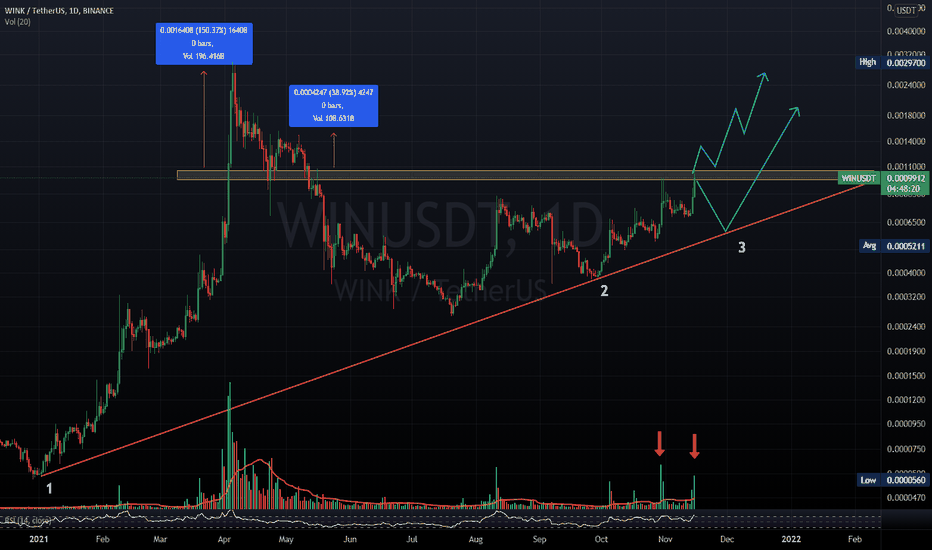Click the 0.0006500 price axis label
Screen dimensions: 932x550
pos(906,222)
